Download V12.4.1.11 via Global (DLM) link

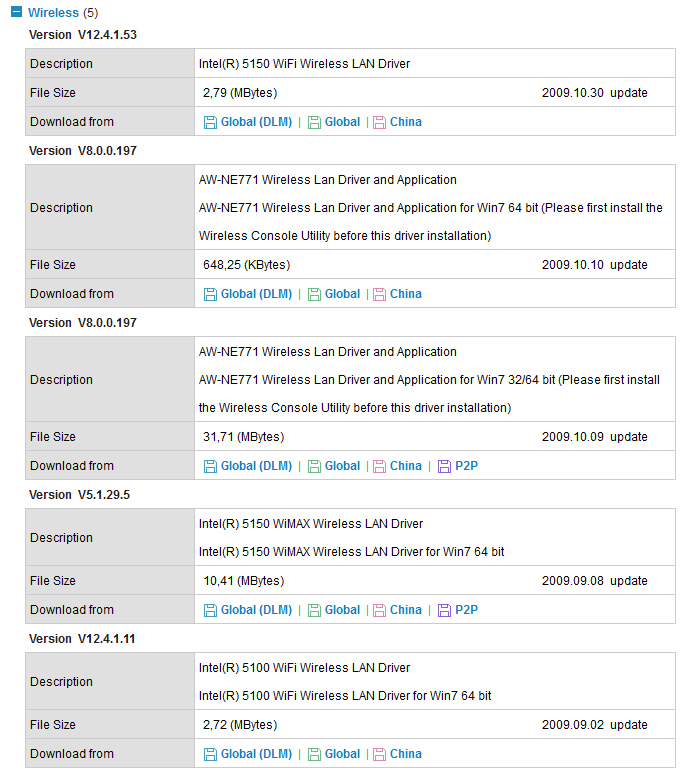(256, 754)
